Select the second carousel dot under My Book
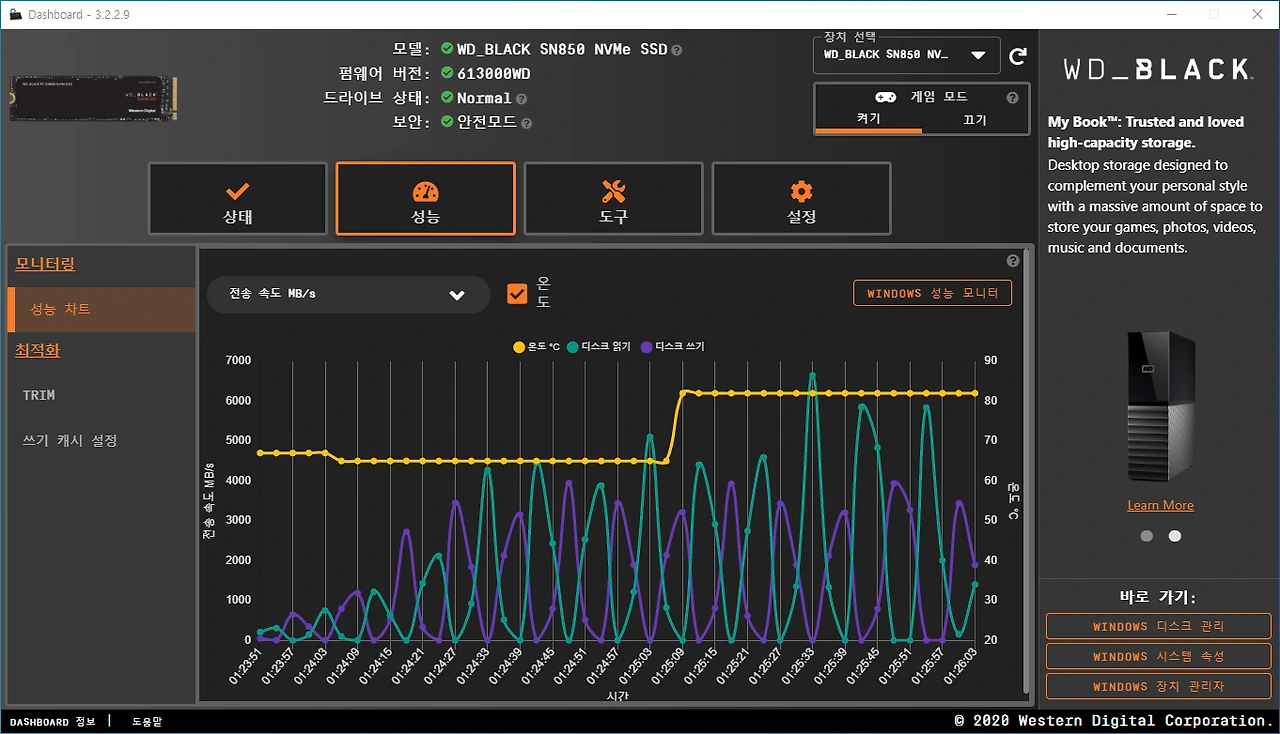 [1174, 535]
